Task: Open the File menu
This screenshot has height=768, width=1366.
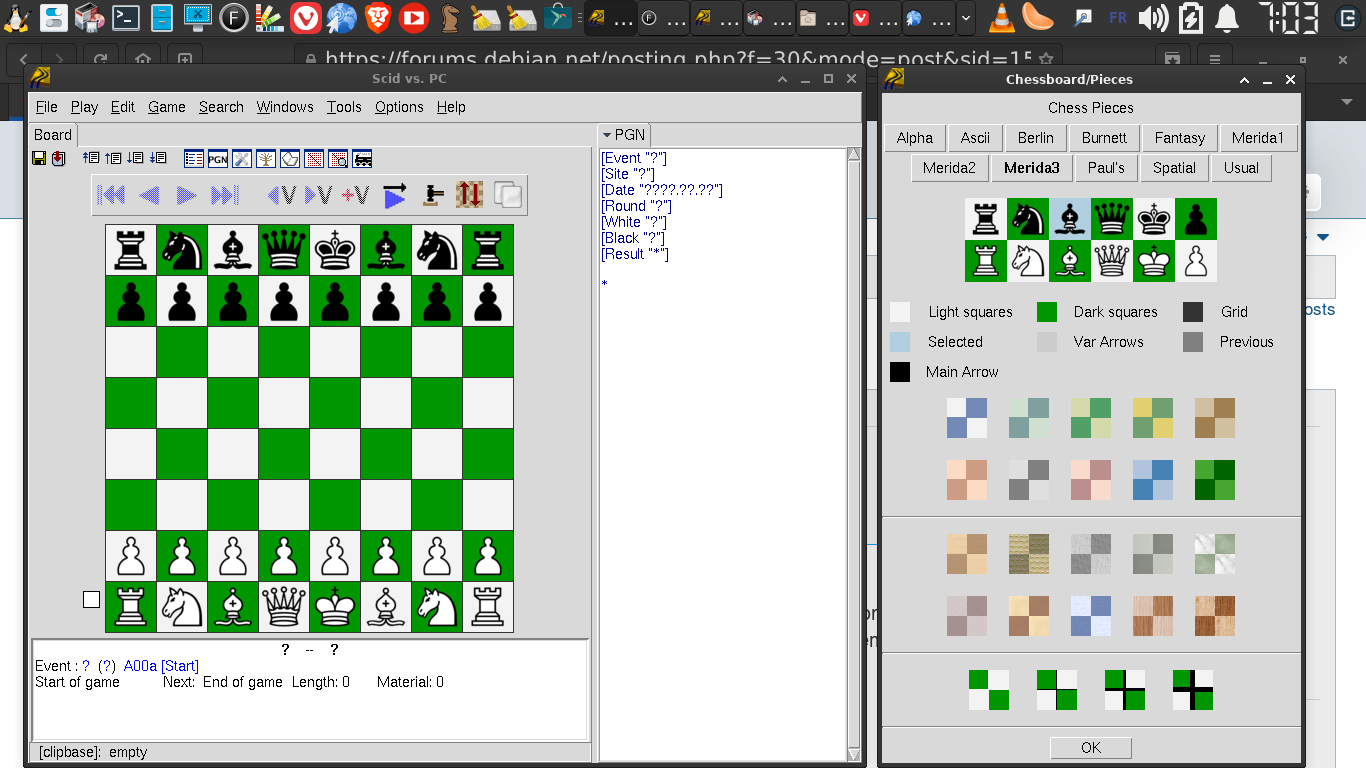Action: click(47, 107)
